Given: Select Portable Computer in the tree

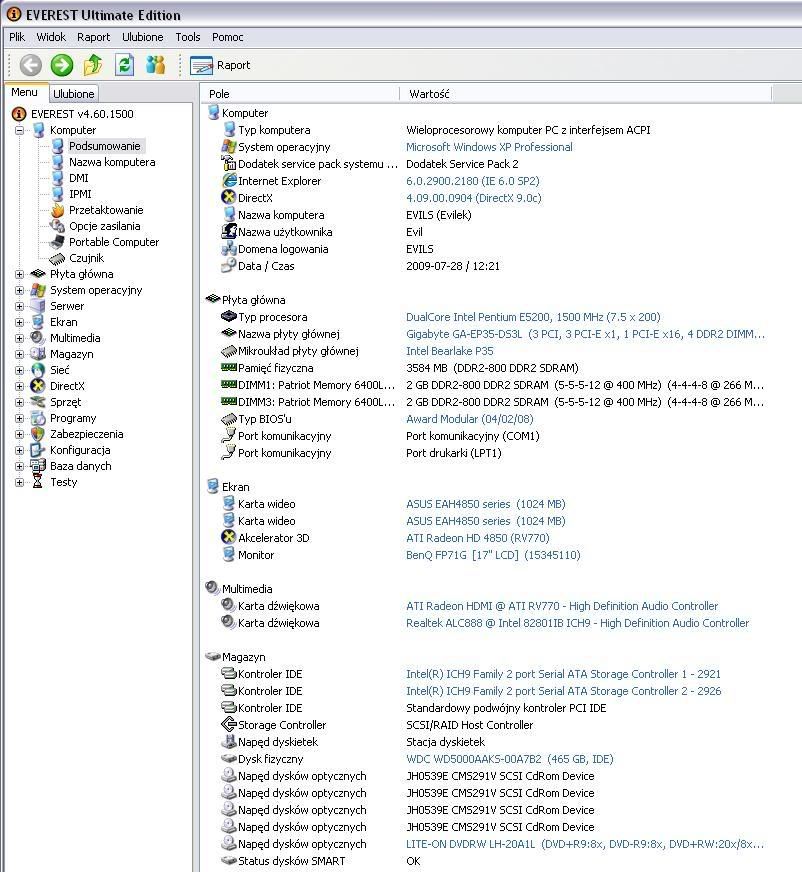Looking at the screenshot, I should tap(113, 242).
